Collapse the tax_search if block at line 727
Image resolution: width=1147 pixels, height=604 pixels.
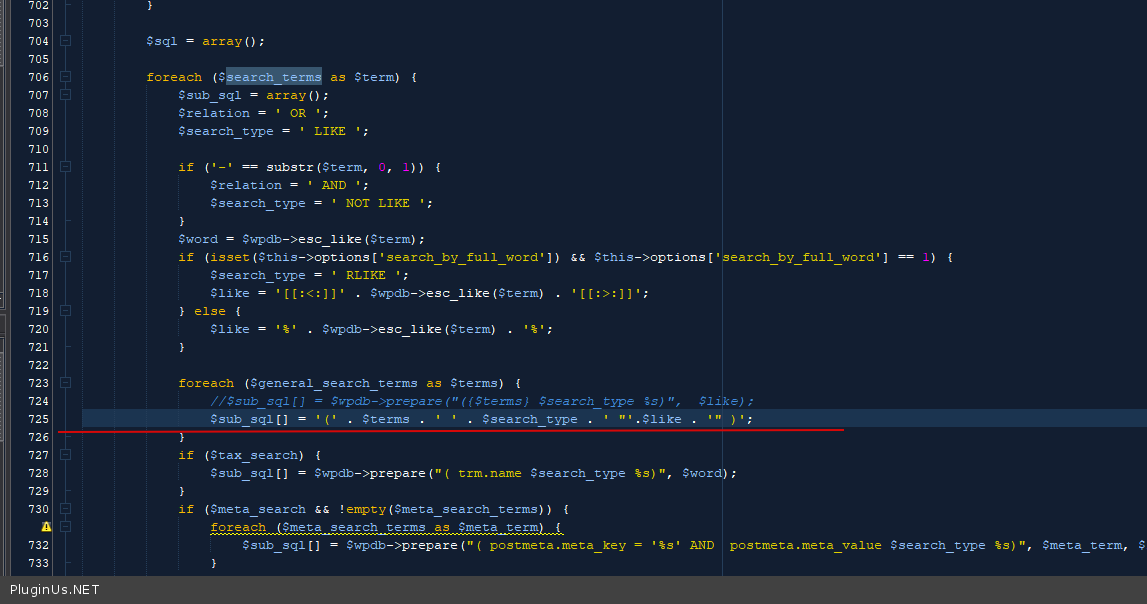coord(66,455)
